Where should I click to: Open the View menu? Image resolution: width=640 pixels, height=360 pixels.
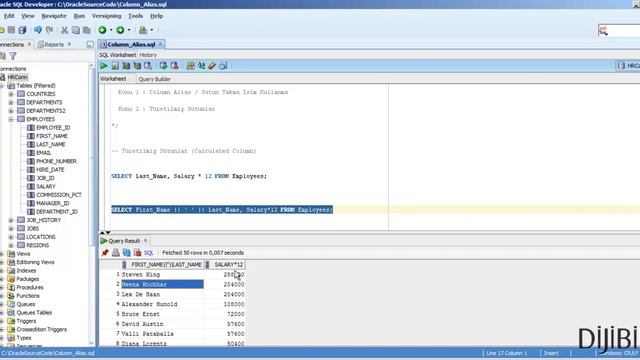pyautogui.click(x=28, y=16)
